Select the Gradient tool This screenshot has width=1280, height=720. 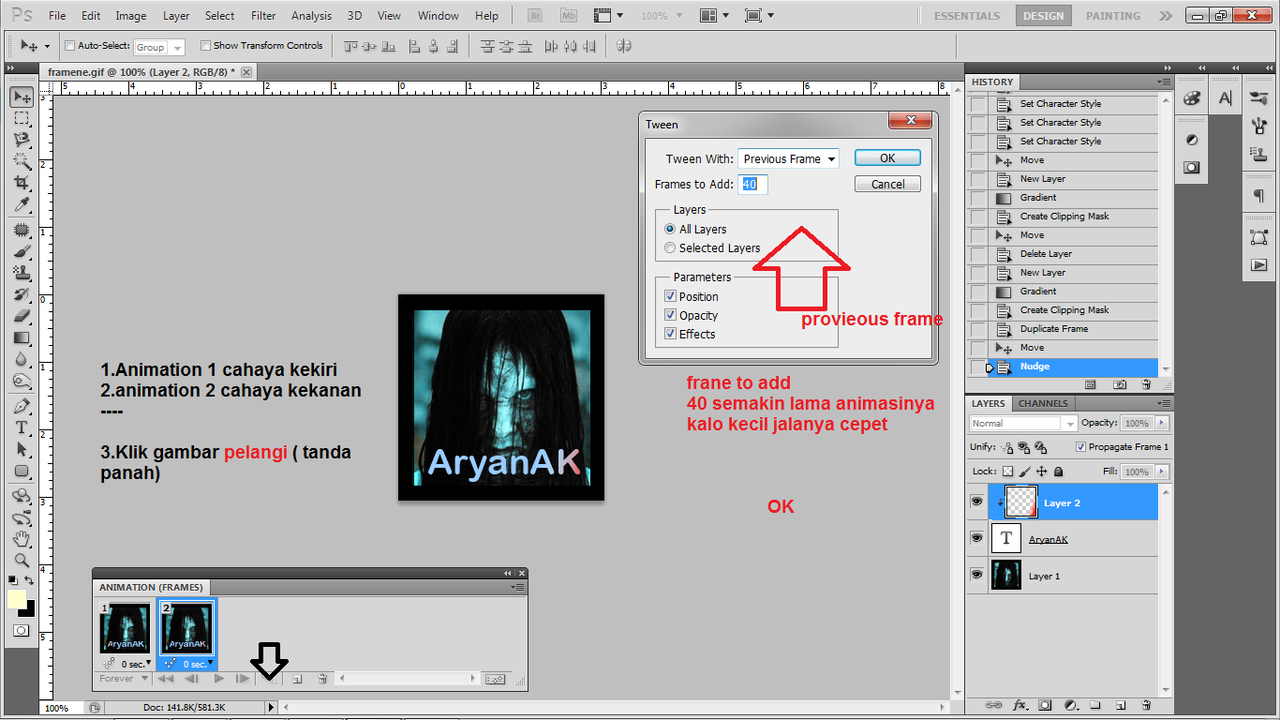coord(22,337)
